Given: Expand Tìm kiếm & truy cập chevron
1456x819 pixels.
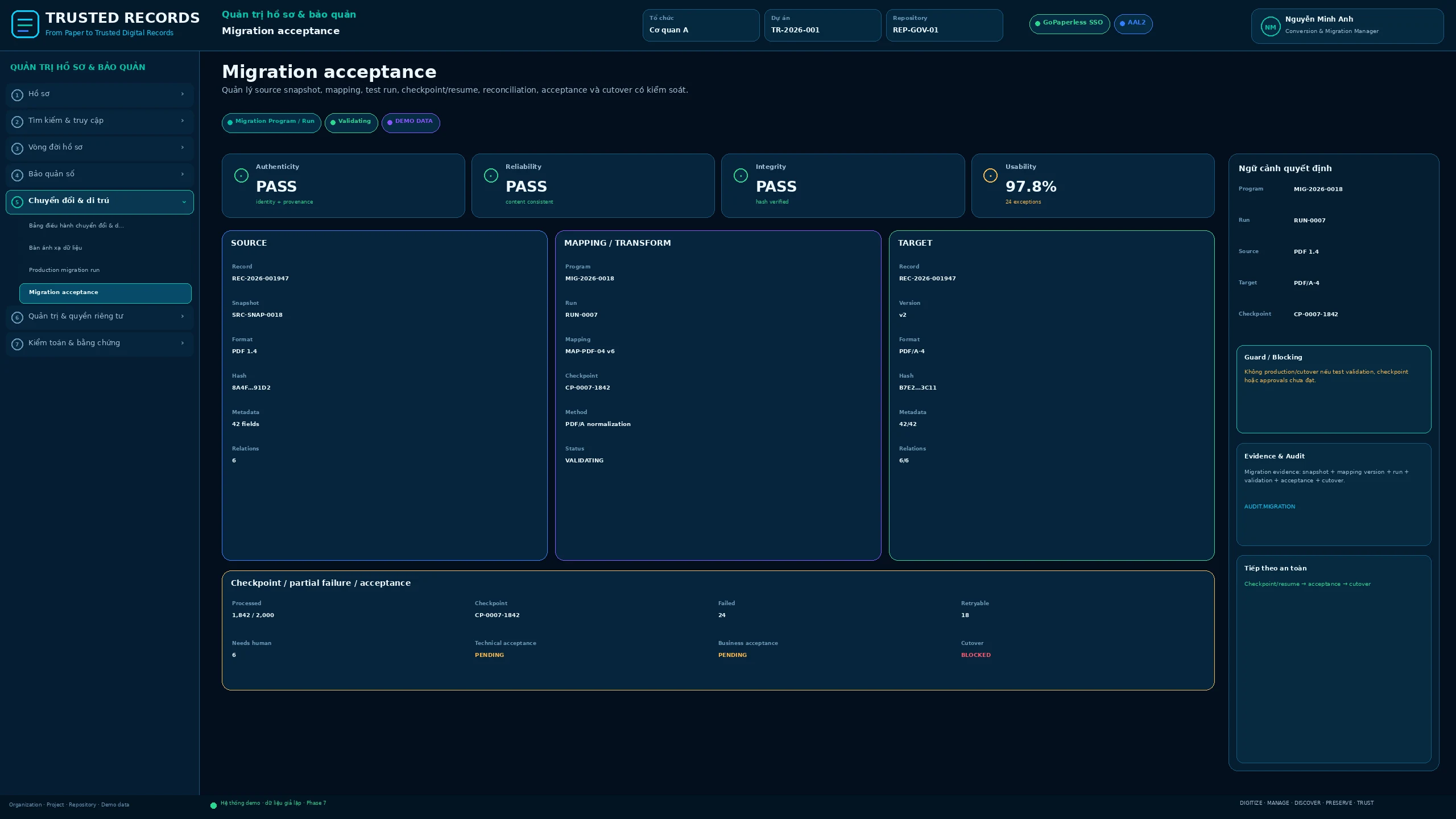Looking at the screenshot, I should 183,121.
